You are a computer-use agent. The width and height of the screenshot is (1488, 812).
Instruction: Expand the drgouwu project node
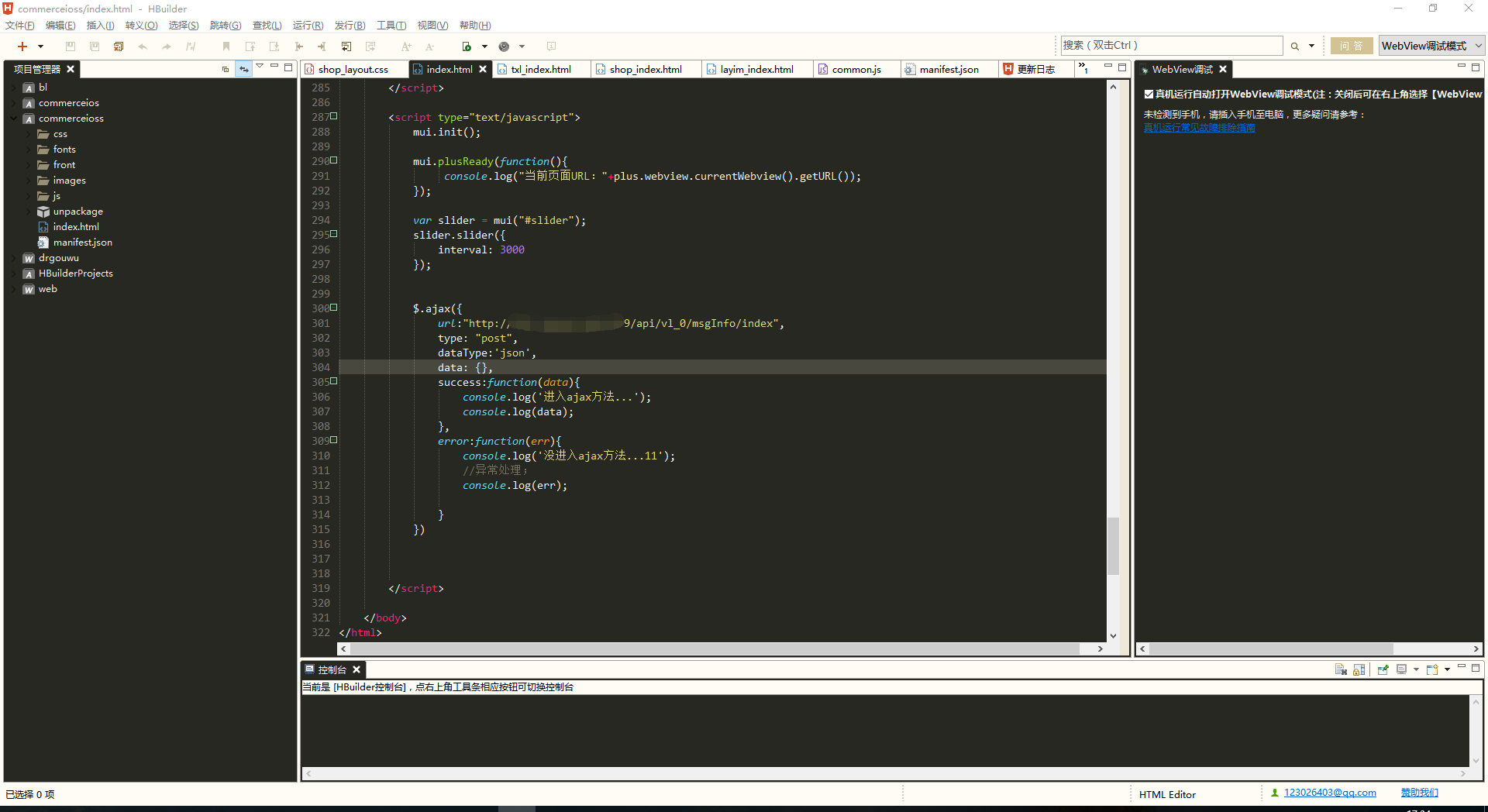[14, 258]
